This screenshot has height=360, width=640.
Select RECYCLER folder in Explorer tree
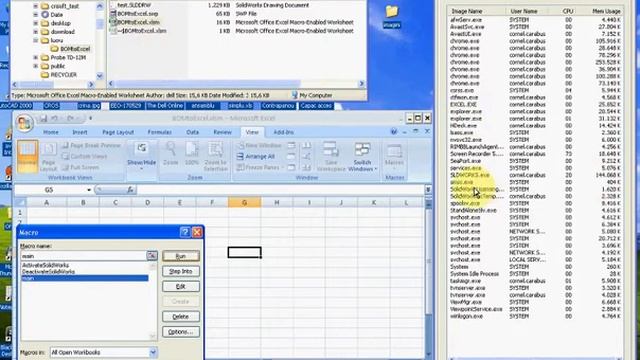(x=59, y=75)
